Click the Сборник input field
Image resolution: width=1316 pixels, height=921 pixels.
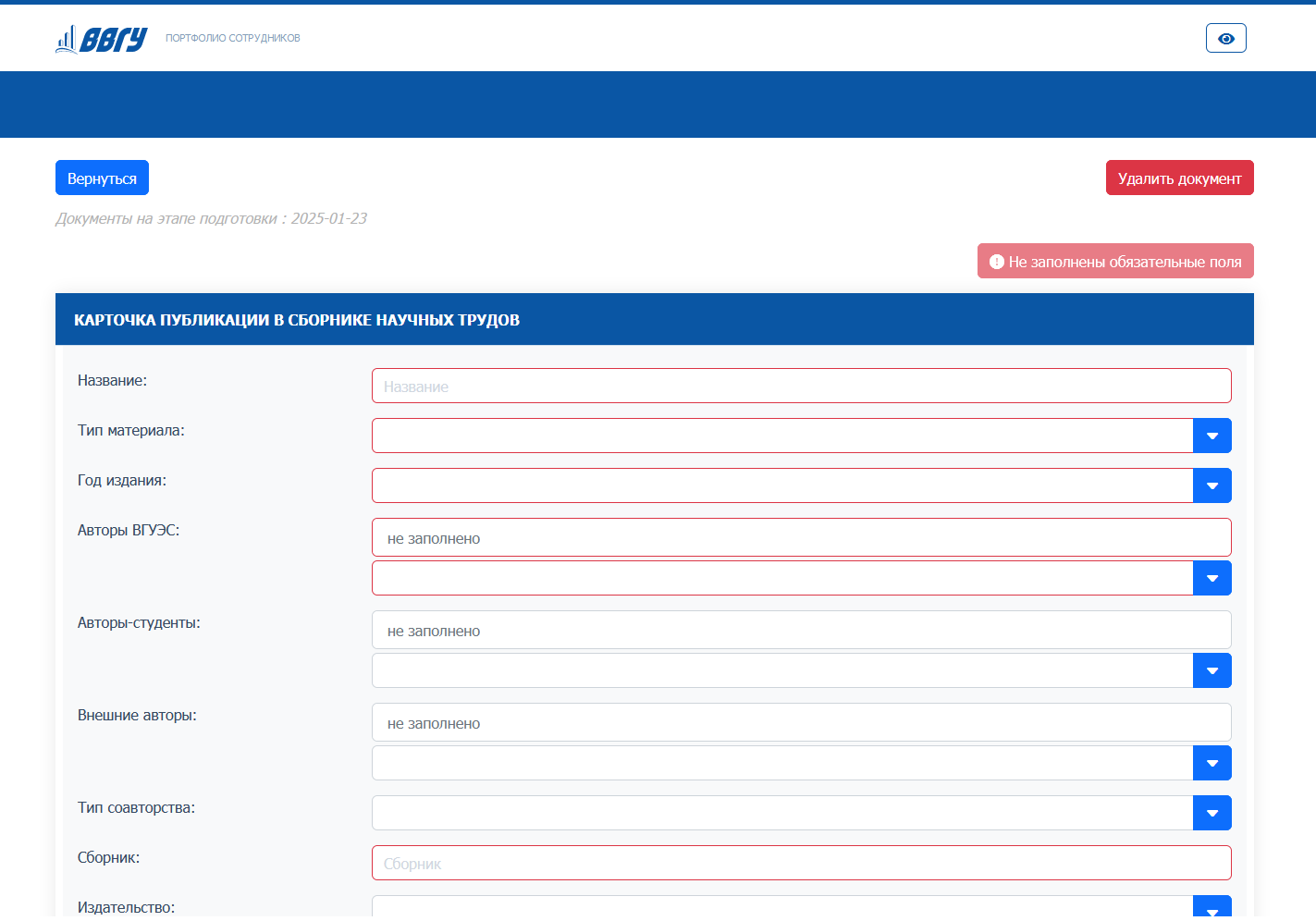(x=801, y=863)
